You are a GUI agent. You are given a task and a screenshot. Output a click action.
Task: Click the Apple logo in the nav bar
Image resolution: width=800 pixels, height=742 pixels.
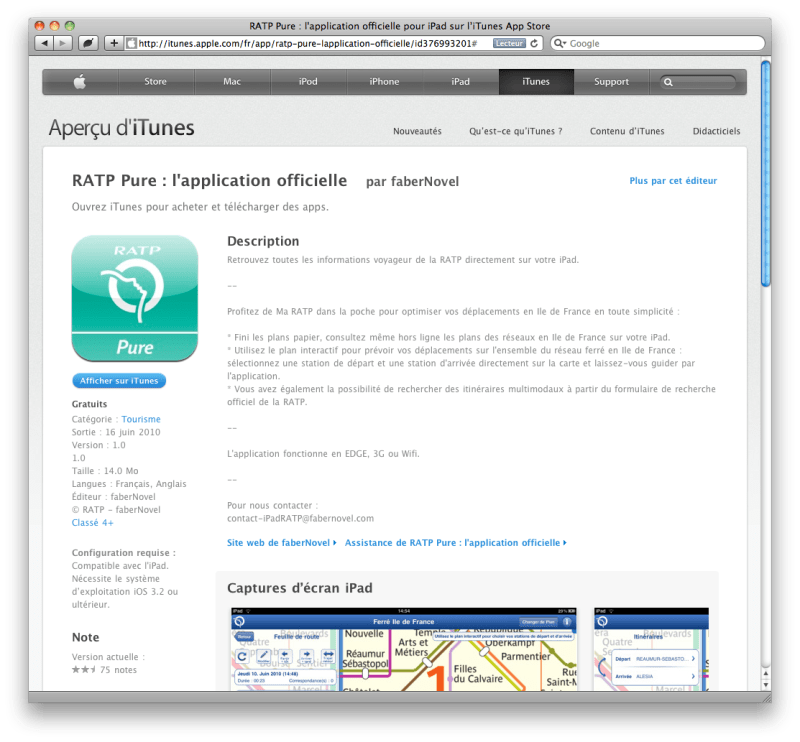tap(80, 82)
